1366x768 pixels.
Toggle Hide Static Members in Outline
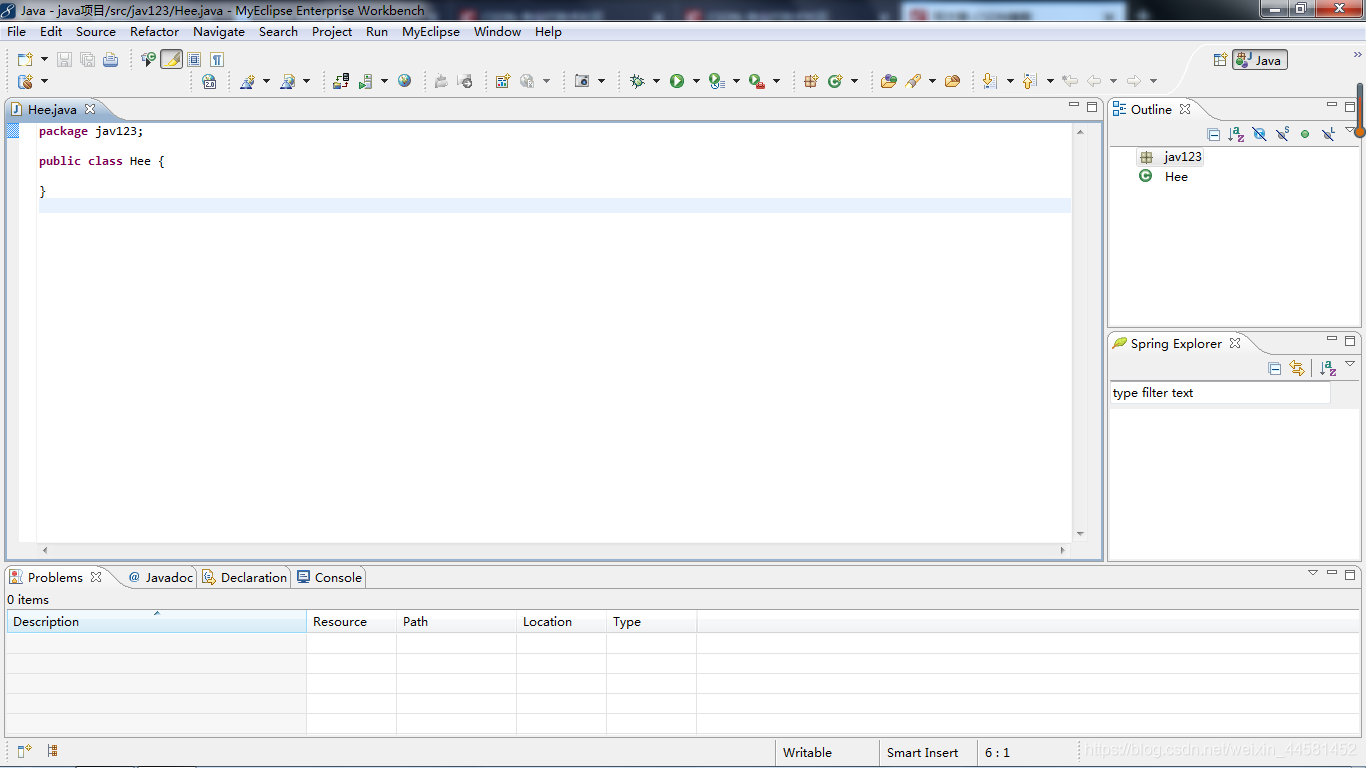point(1282,134)
